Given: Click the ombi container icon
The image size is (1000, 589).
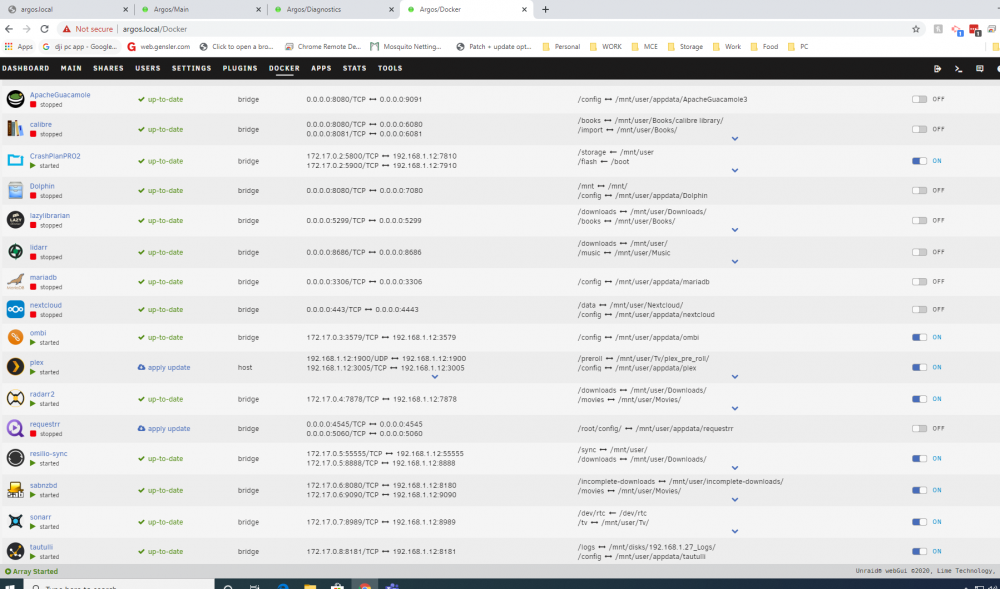Looking at the screenshot, I should [15, 337].
